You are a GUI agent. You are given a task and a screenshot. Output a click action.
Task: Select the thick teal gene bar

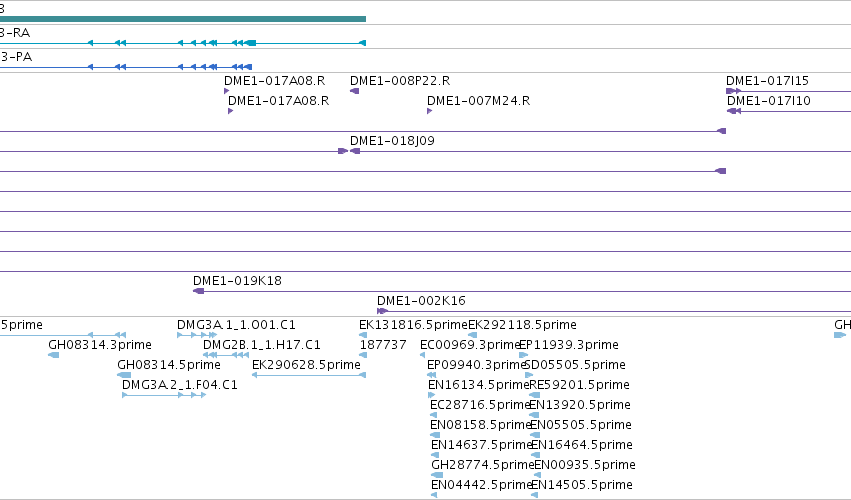coord(183,19)
